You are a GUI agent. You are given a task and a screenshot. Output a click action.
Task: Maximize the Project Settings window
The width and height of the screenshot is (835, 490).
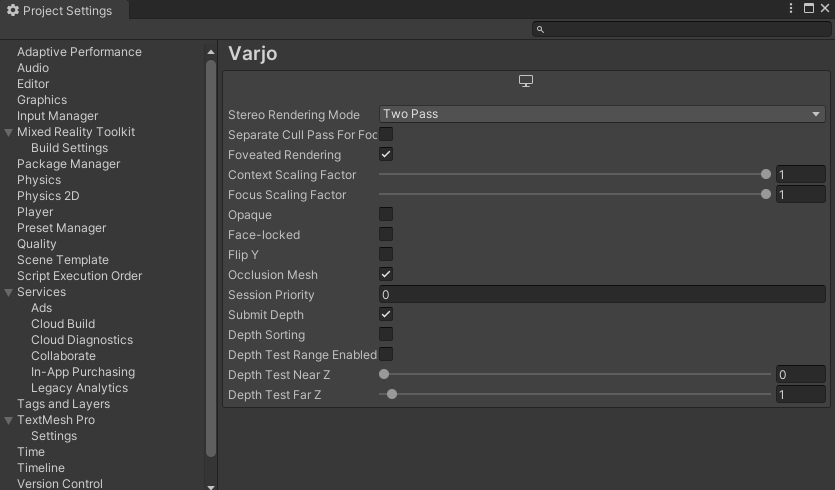pos(809,9)
